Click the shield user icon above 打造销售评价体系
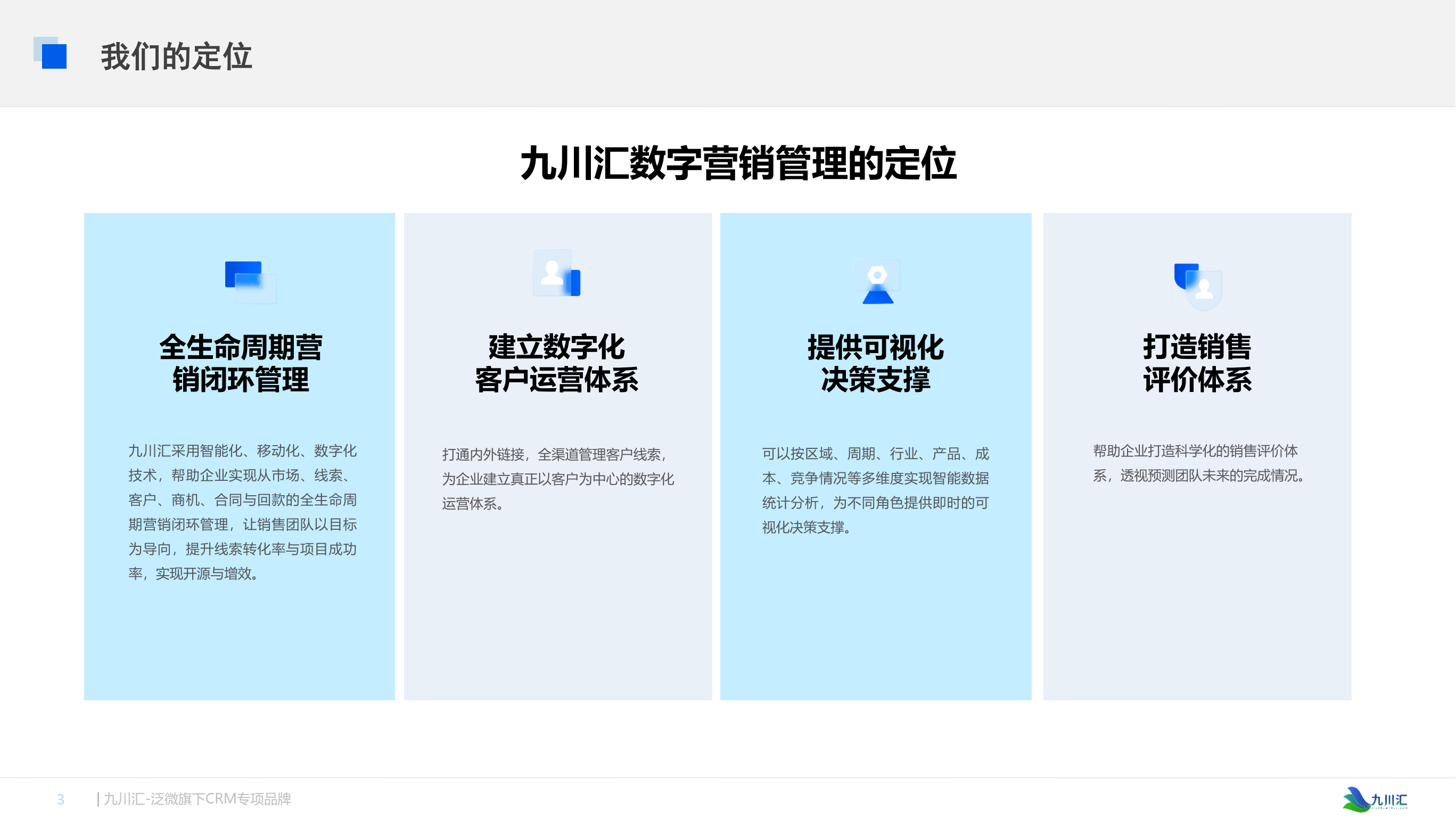 click(x=1198, y=286)
